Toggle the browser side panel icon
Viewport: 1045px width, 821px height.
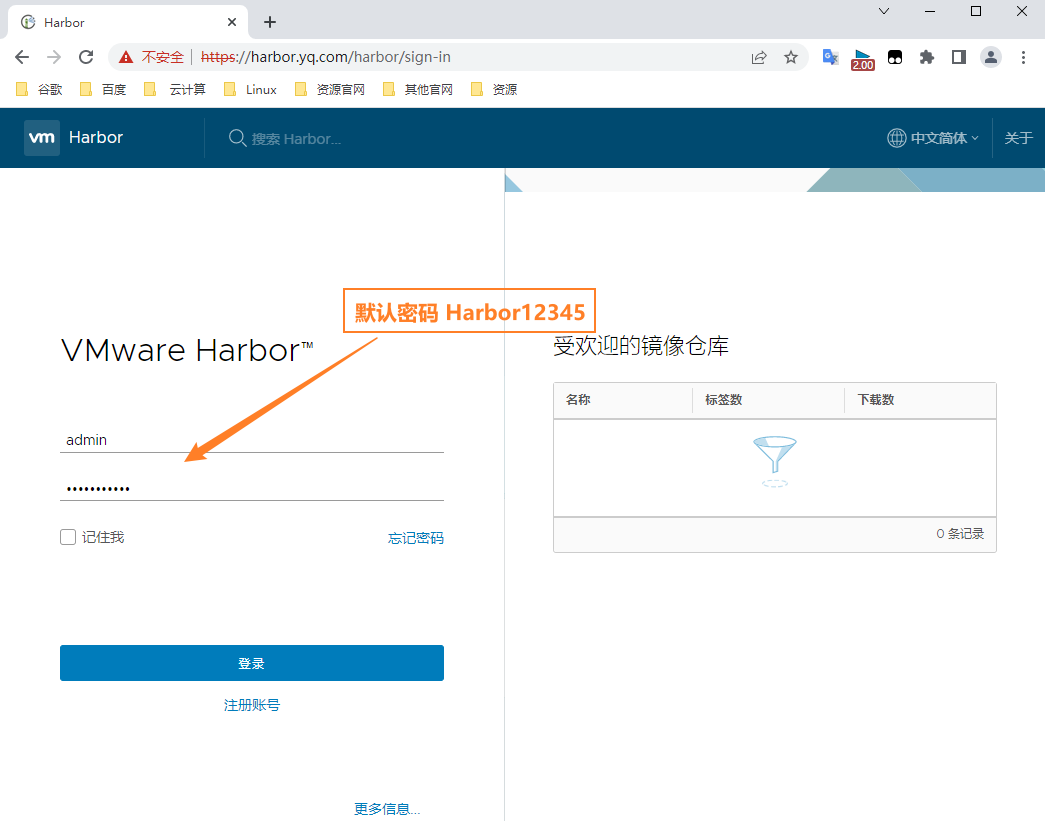coord(958,57)
